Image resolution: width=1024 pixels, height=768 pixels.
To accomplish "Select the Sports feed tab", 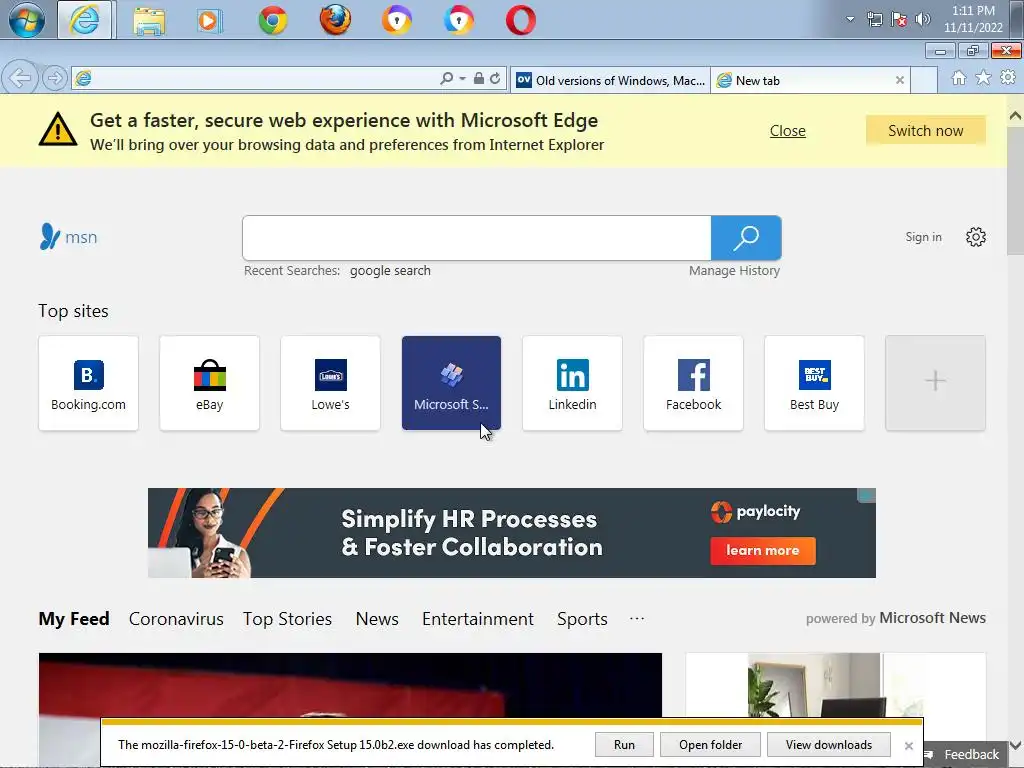I will pyautogui.click(x=582, y=618).
